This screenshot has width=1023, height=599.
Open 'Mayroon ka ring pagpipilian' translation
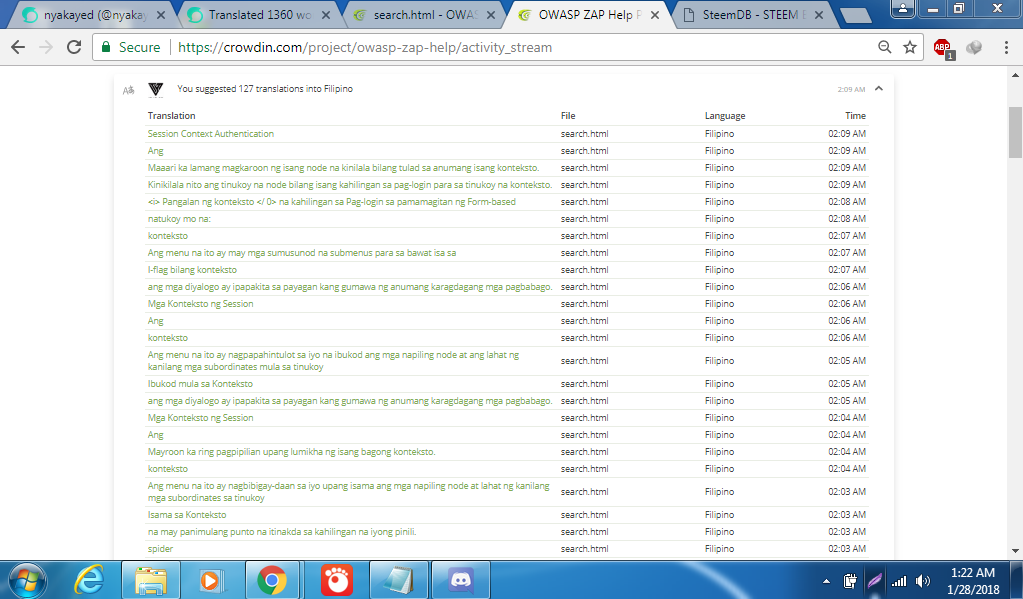[x=292, y=452]
